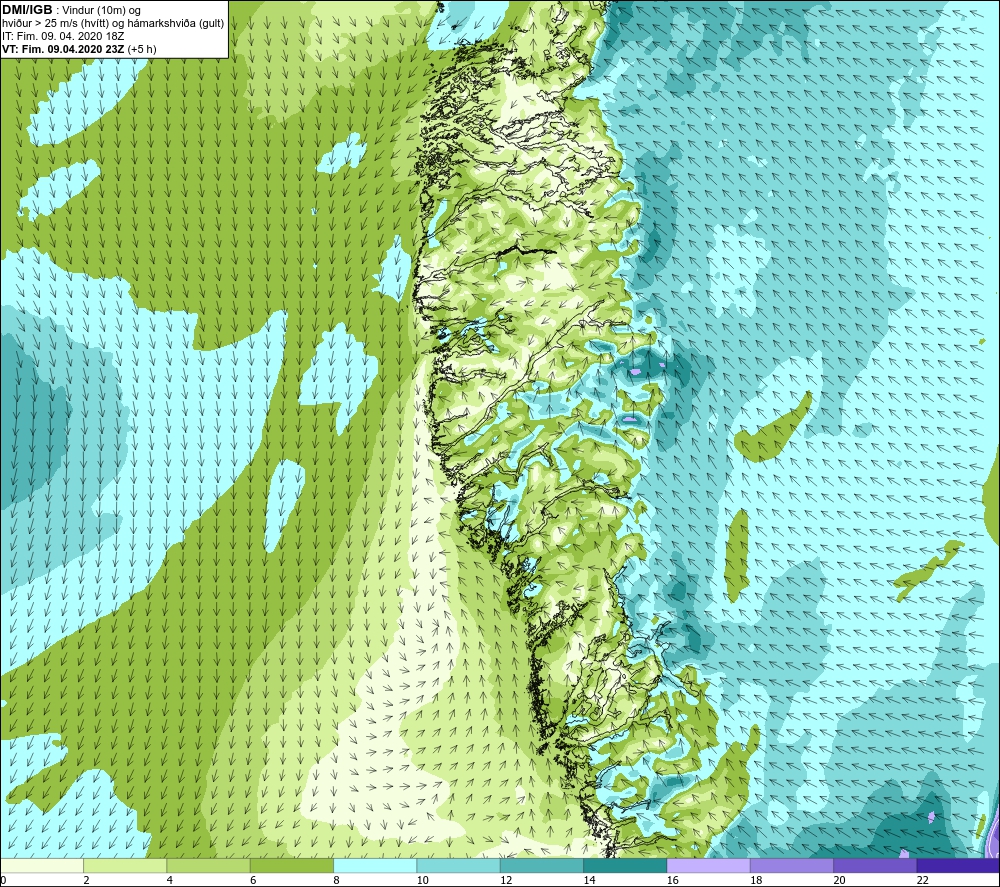Click the dark teal 14–16 color swatch
The height and width of the screenshot is (887, 1000).
tap(625, 865)
